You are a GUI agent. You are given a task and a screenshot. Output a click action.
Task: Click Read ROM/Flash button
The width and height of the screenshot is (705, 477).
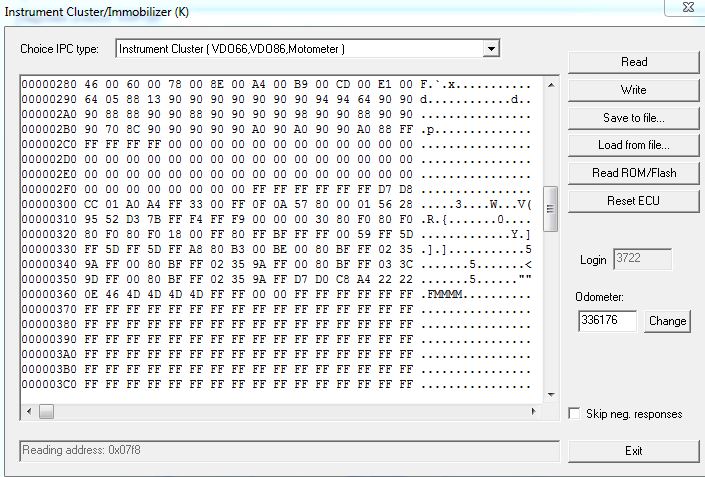click(x=633, y=173)
